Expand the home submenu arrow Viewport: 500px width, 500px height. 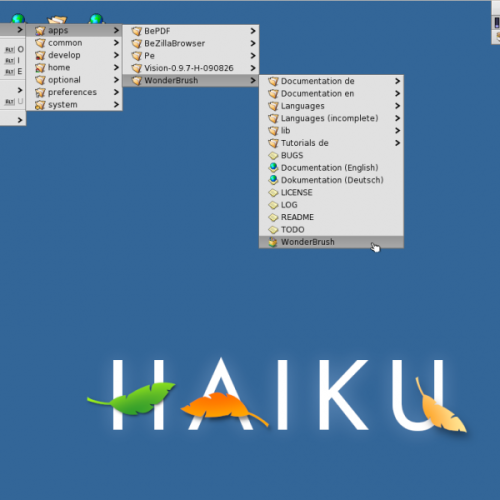click(x=116, y=67)
